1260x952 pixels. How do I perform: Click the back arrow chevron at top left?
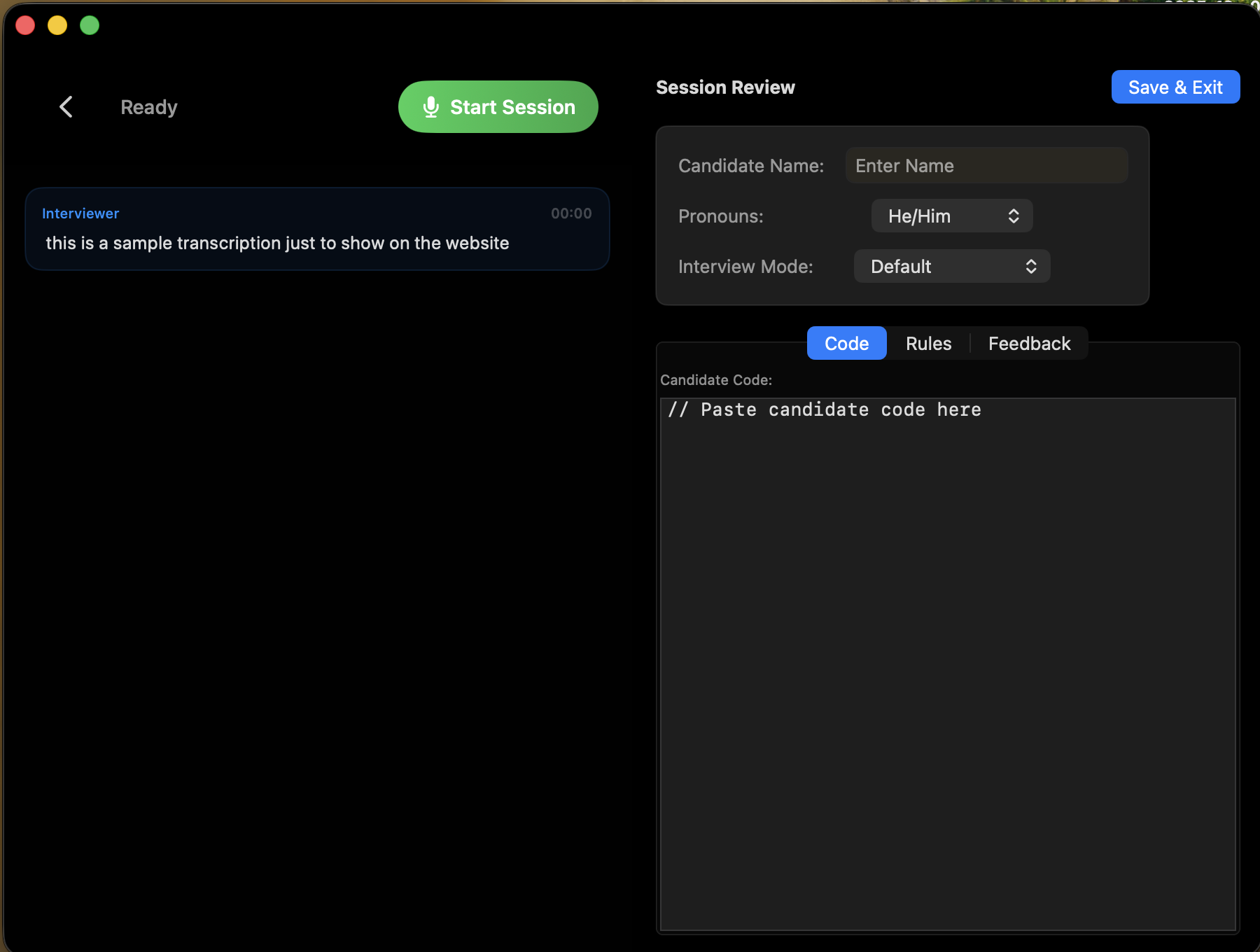point(65,106)
